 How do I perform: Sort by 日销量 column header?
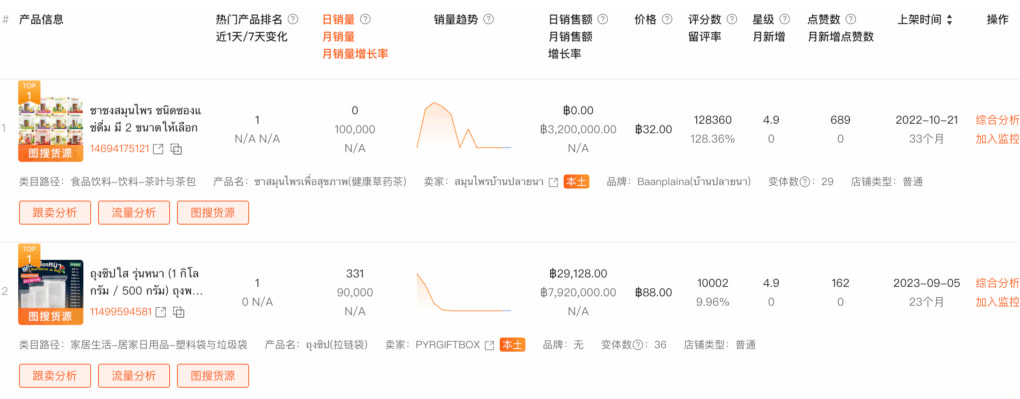pos(338,20)
